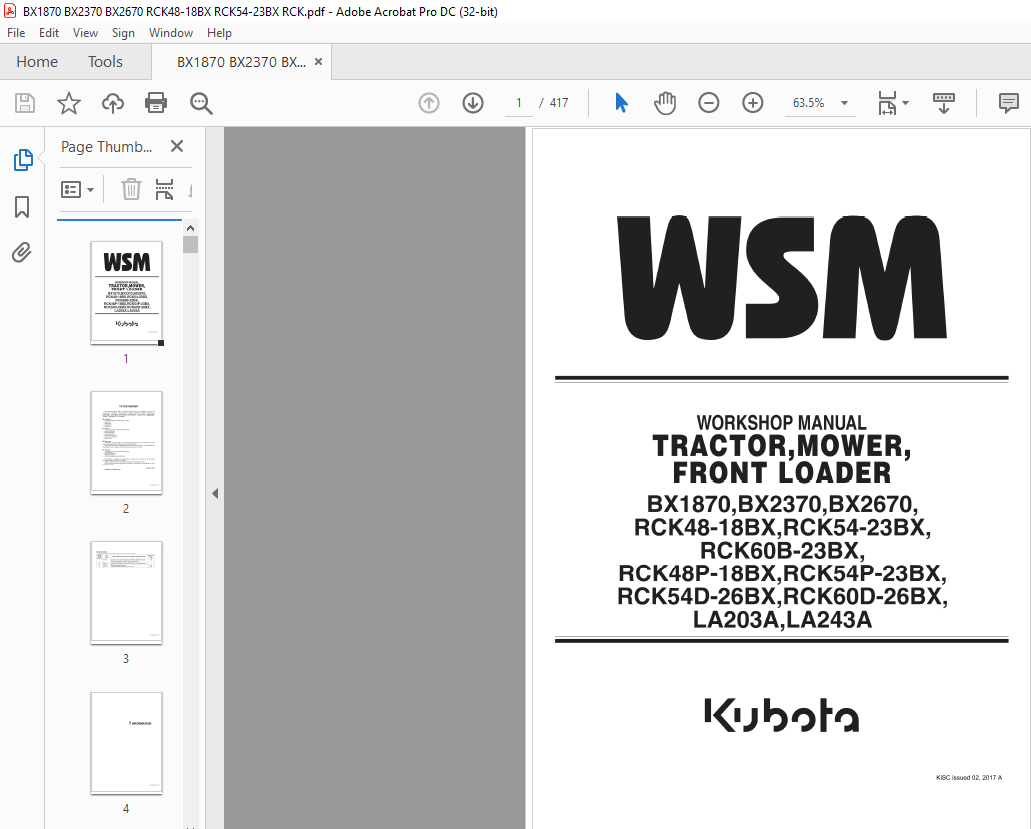Zoom in with the plus icon
The height and width of the screenshot is (829, 1031).
(752, 103)
